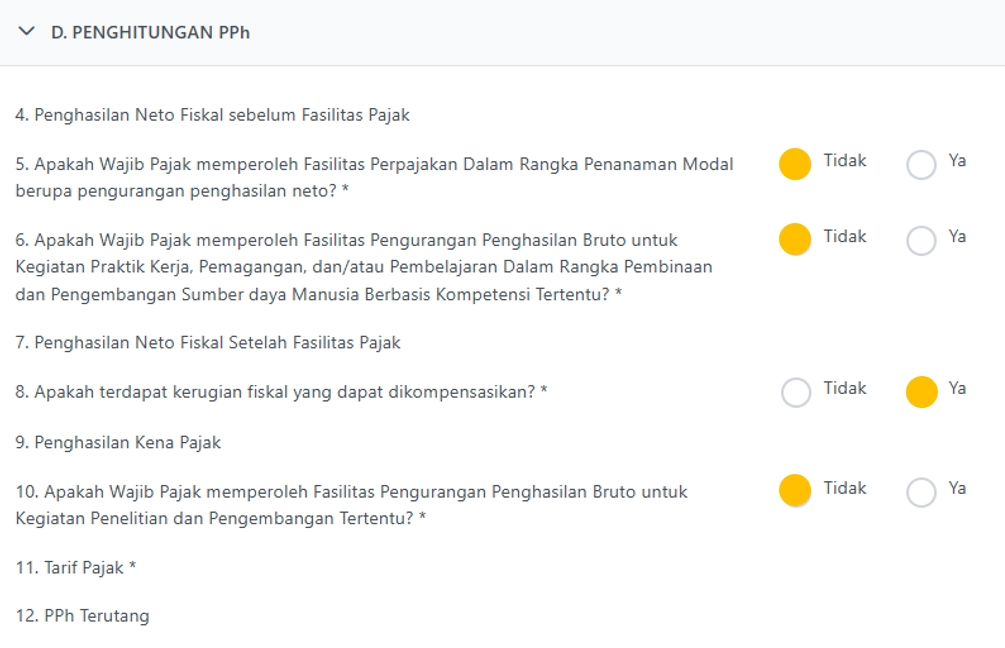Click row 4 Penghasilan Neto Fiskal sebelum Fasilitas

pos(212,115)
